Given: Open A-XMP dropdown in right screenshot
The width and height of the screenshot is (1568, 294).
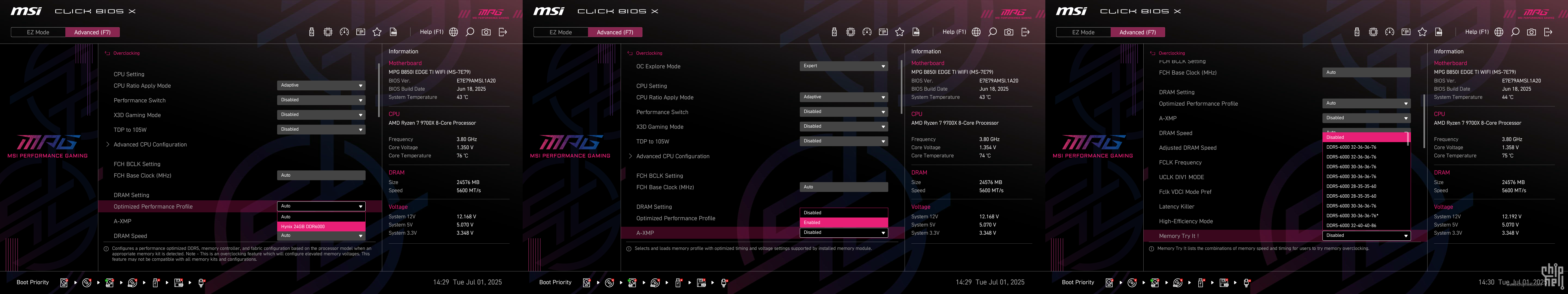Looking at the screenshot, I should click(1367, 118).
